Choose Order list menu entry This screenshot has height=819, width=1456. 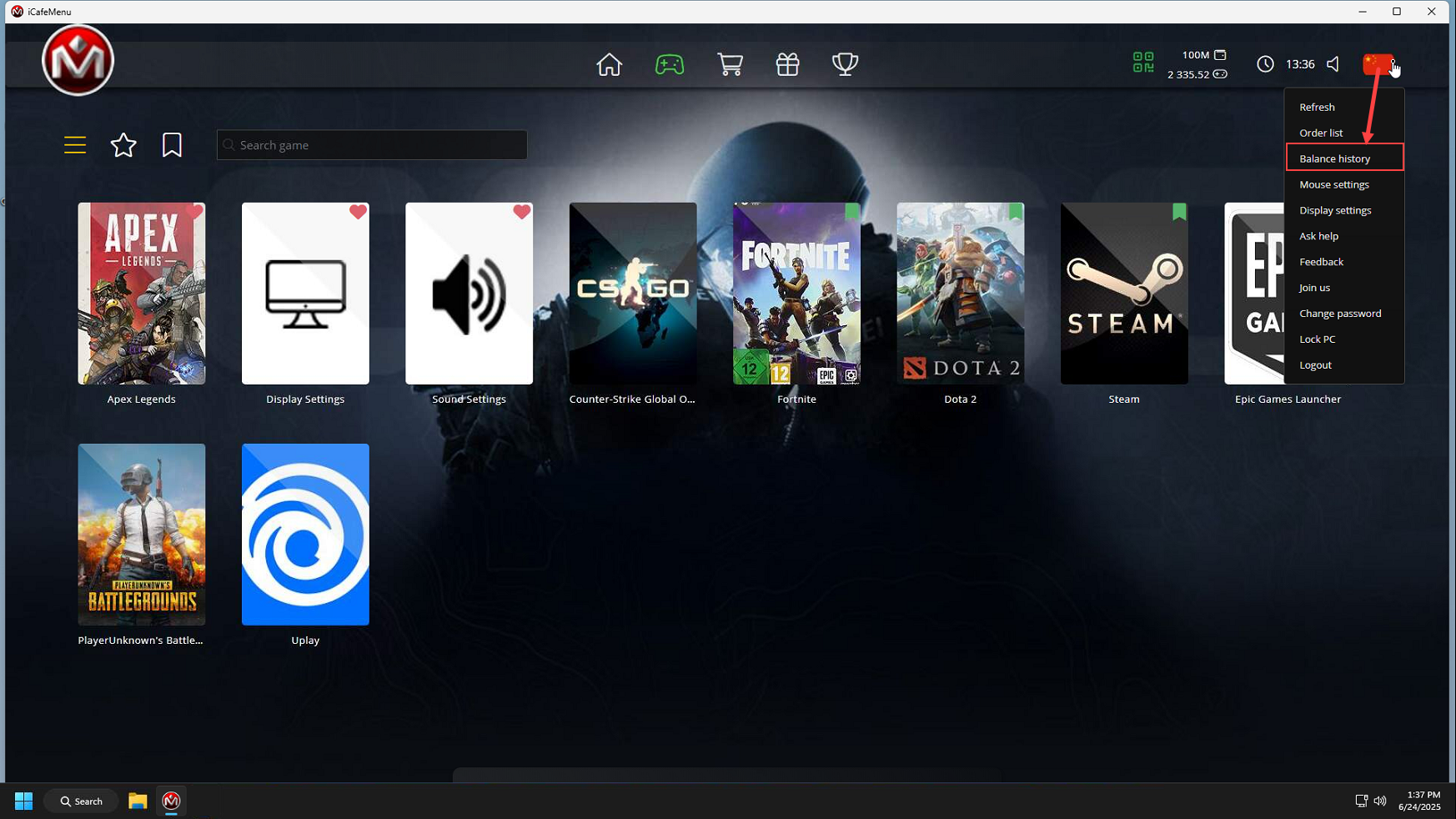pyautogui.click(x=1321, y=133)
